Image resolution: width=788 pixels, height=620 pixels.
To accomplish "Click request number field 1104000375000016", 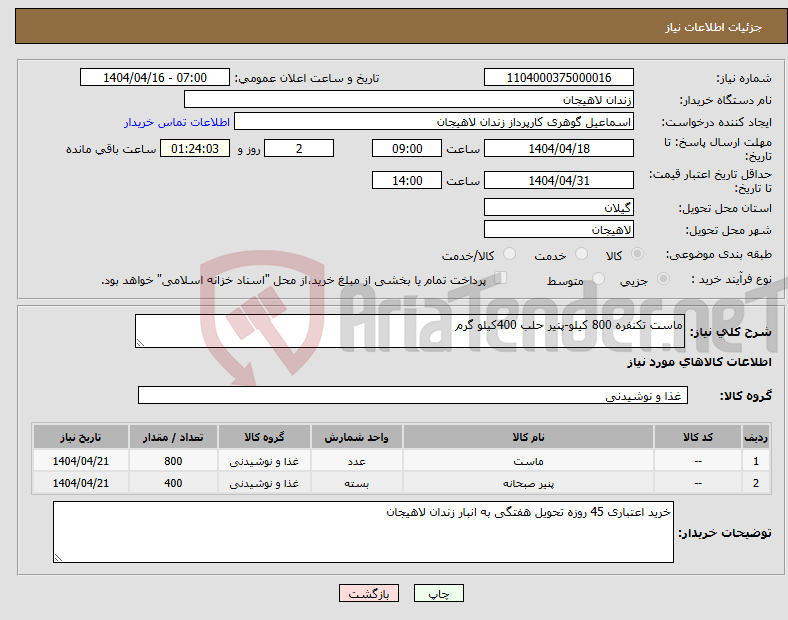I will point(559,77).
